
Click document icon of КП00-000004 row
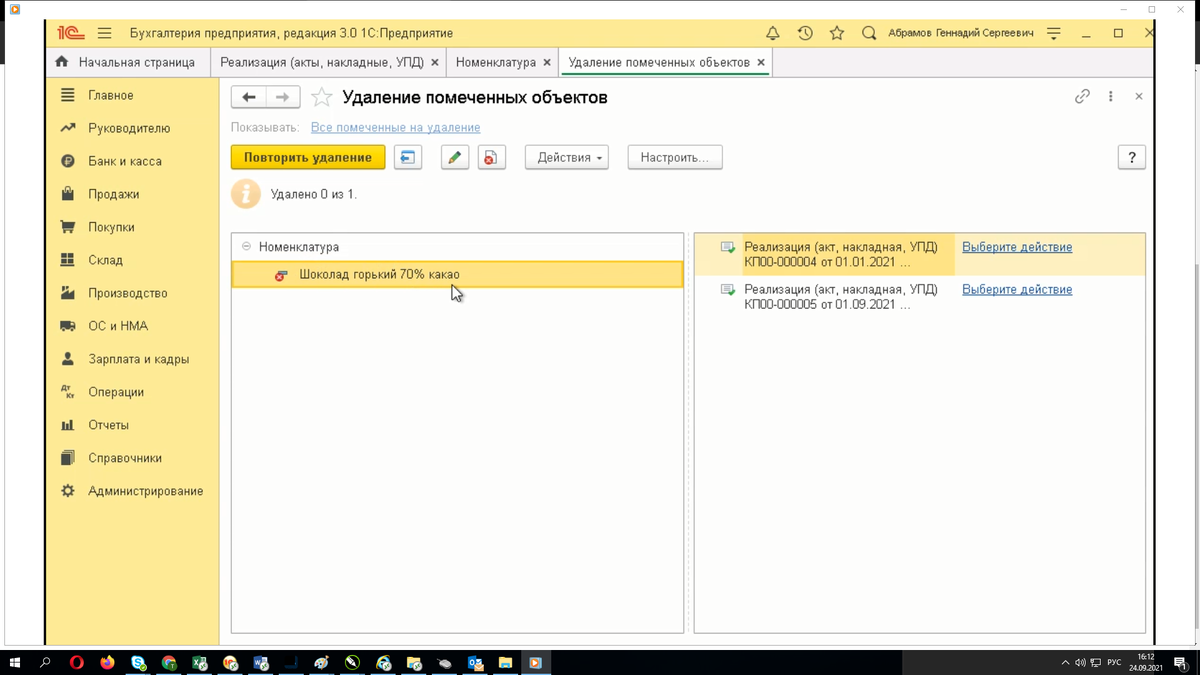tap(727, 247)
